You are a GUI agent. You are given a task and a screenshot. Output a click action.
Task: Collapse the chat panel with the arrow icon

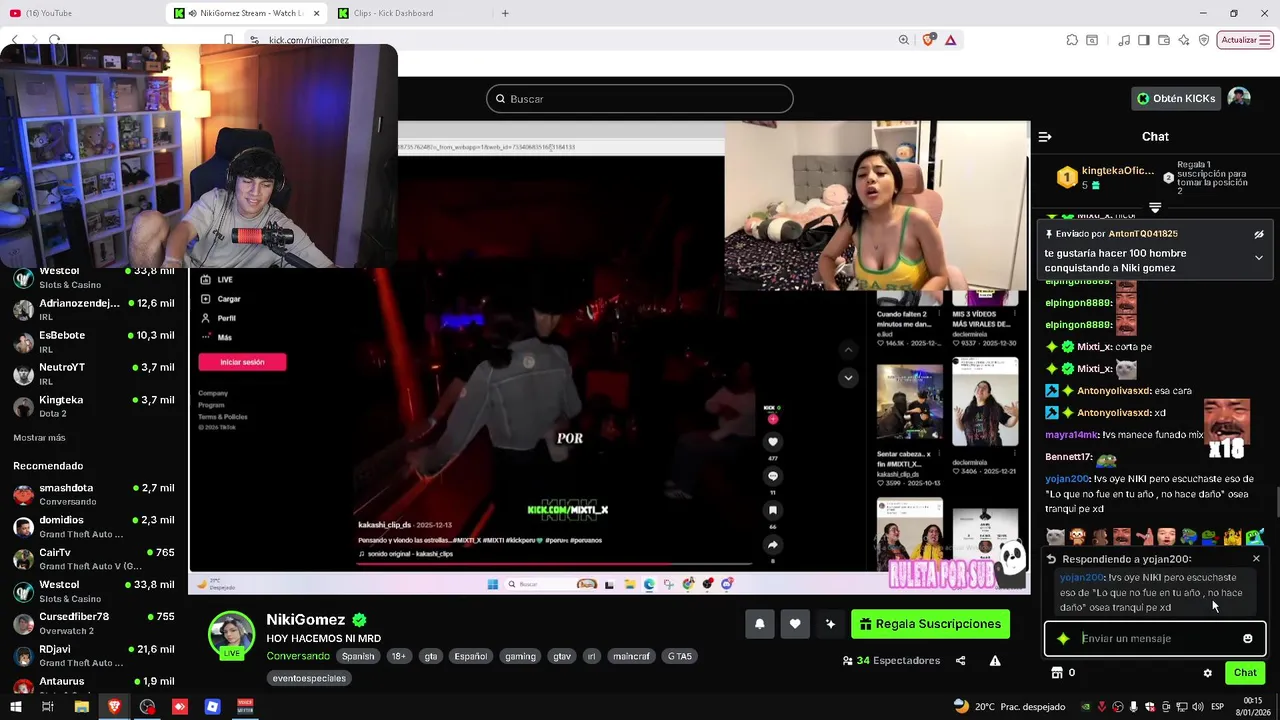tap(1045, 136)
